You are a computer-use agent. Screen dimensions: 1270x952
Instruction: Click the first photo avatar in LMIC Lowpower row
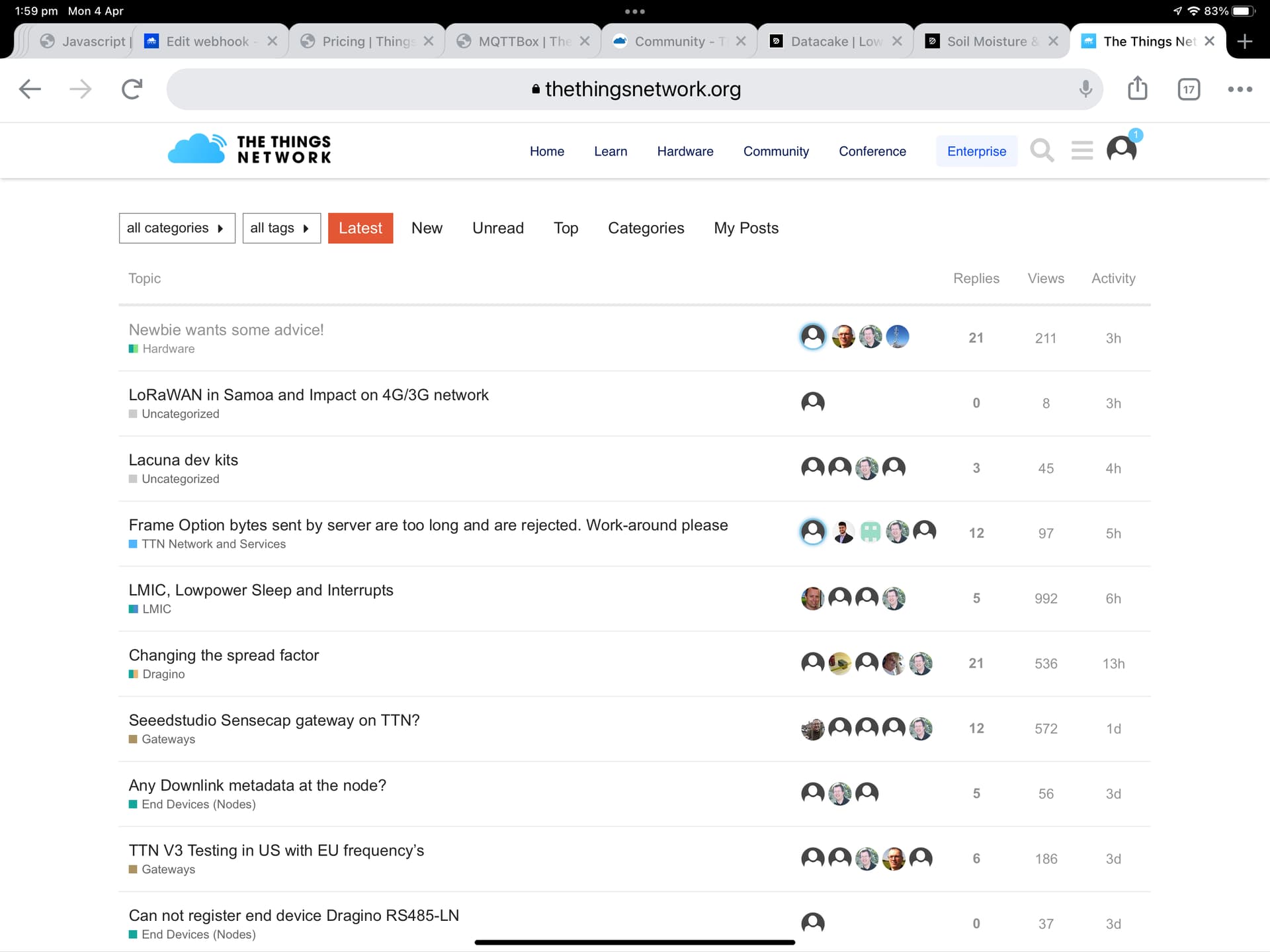(x=813, y=598)
